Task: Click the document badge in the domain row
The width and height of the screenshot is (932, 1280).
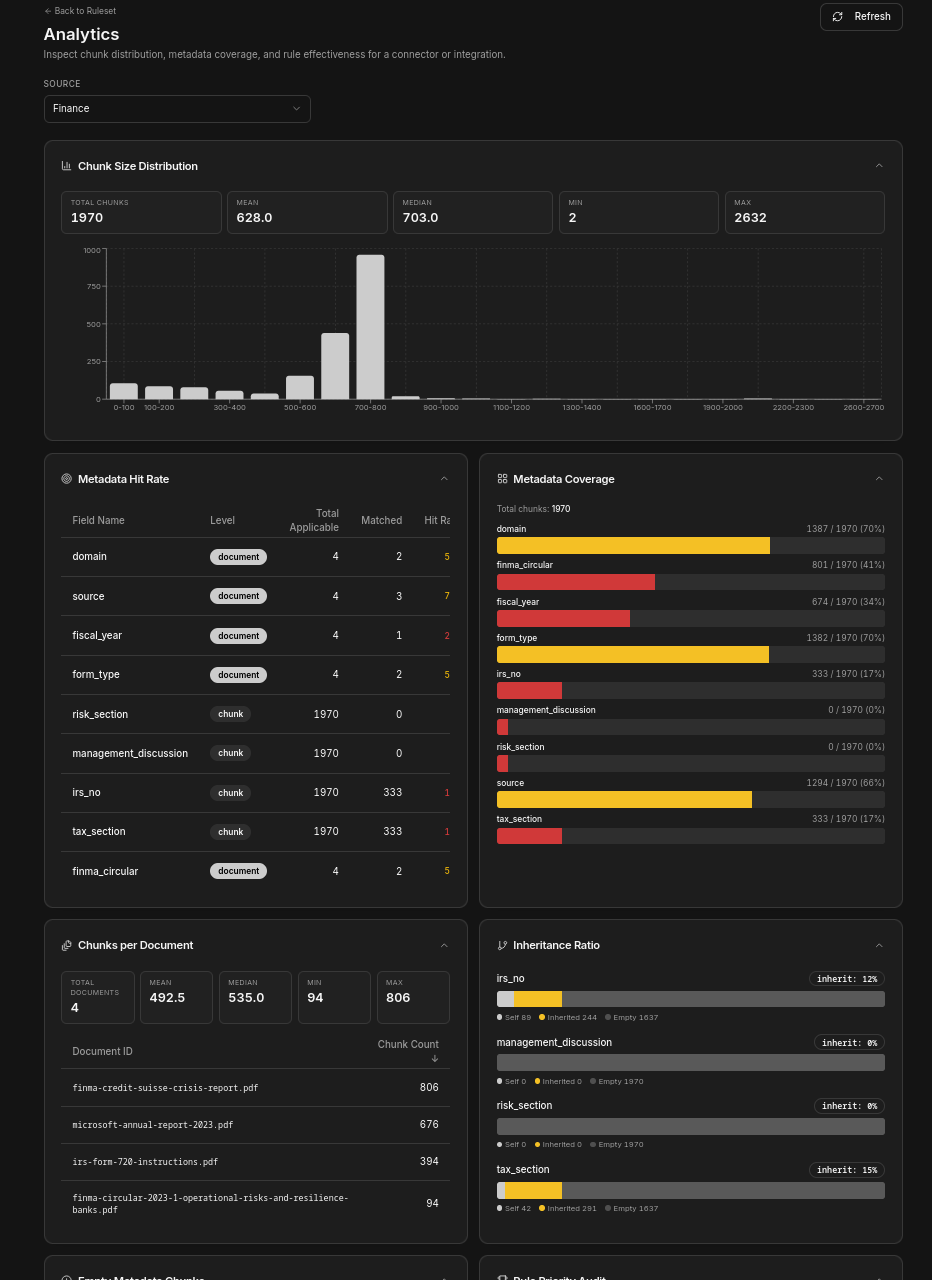Action: pyautogui.click(x=238, y=557)
